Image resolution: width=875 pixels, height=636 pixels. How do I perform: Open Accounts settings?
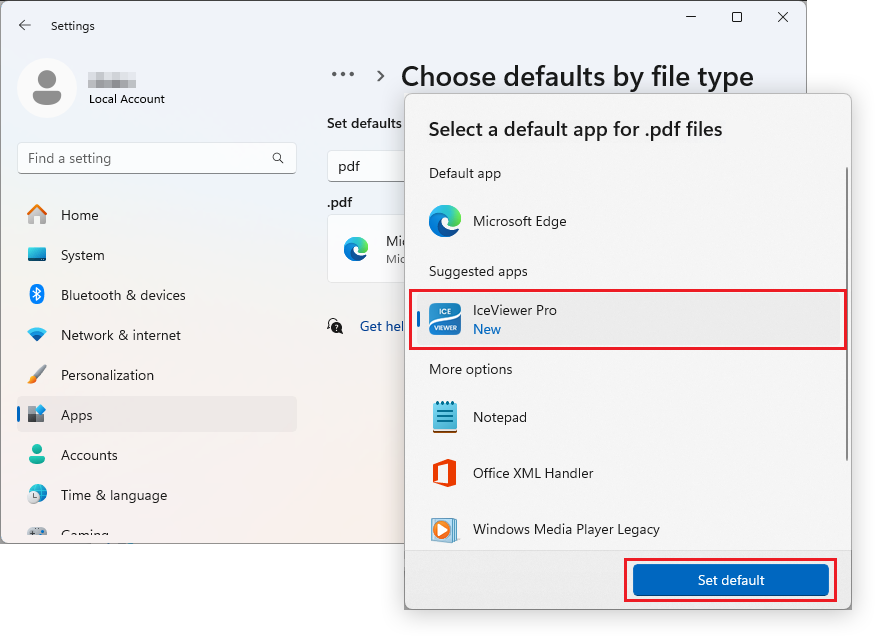pos(157,455)
